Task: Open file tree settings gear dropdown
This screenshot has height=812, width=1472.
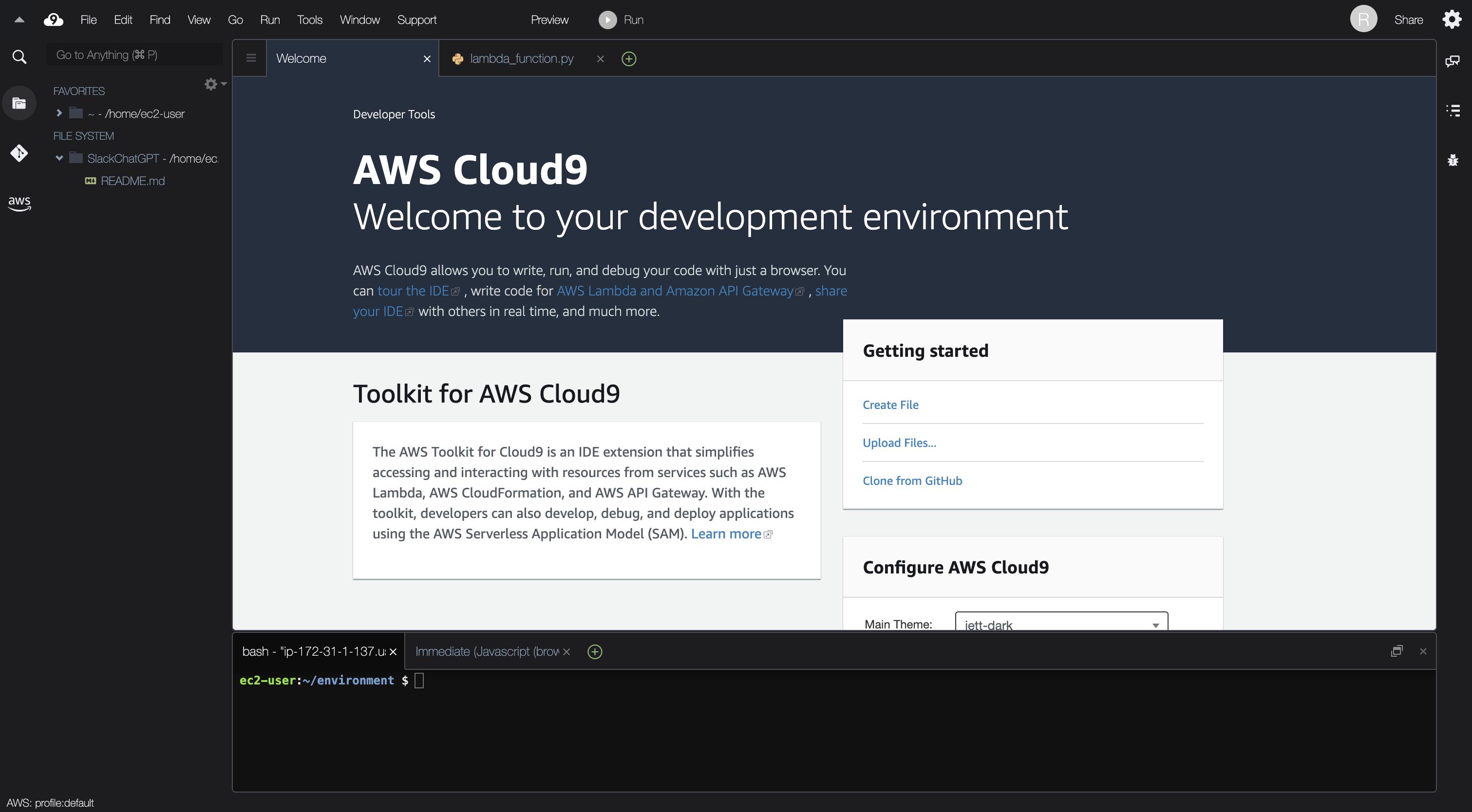Action: [215, 85]
